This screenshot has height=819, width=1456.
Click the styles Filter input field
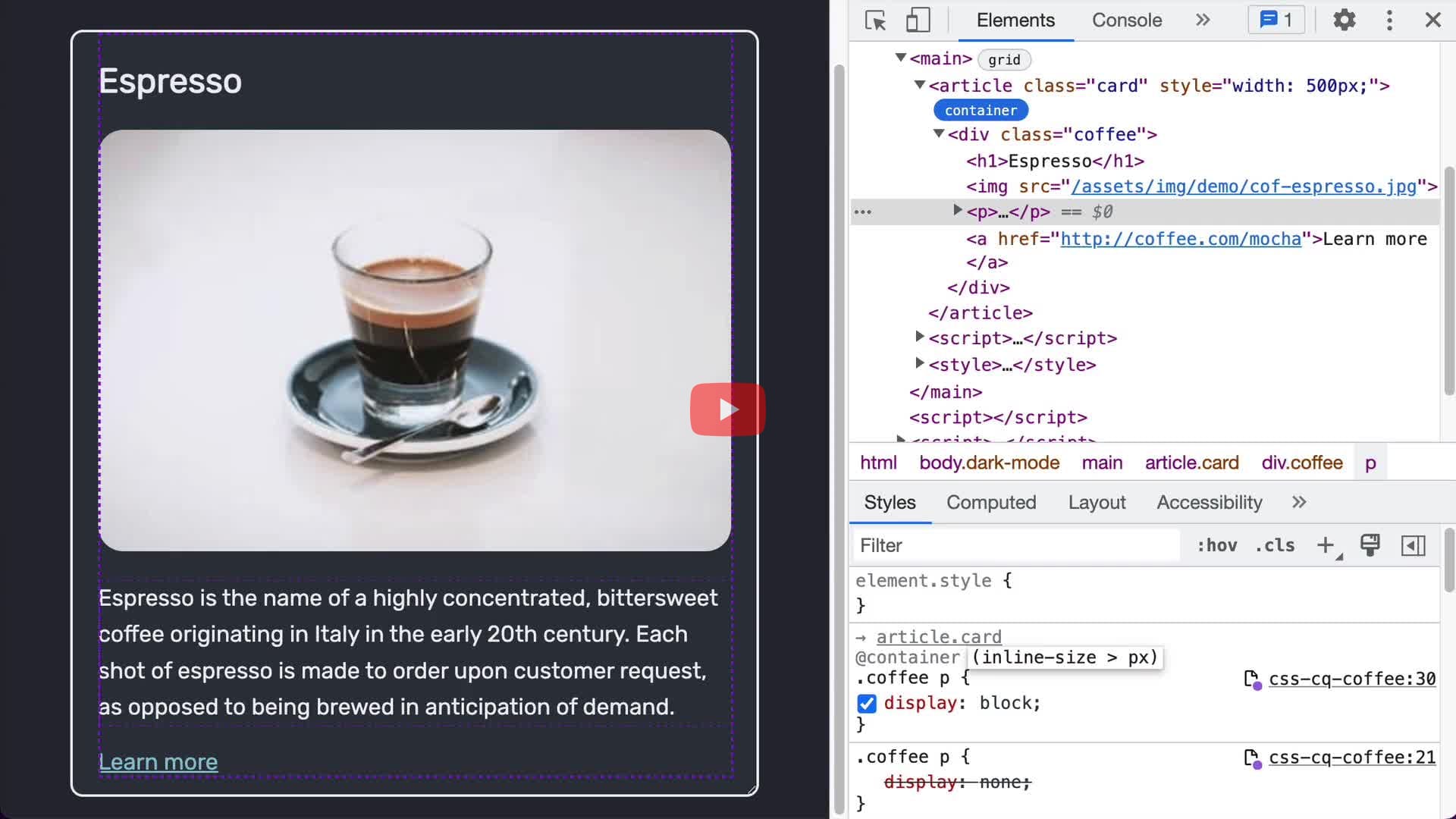[1015, 545]
